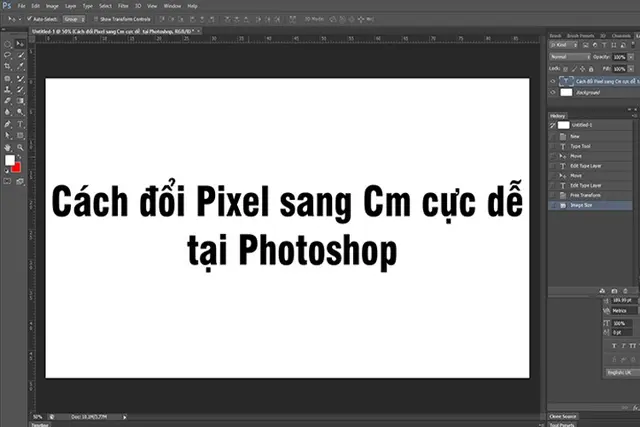Select the Elliptical Marquee tool

(x=8, y=44)
